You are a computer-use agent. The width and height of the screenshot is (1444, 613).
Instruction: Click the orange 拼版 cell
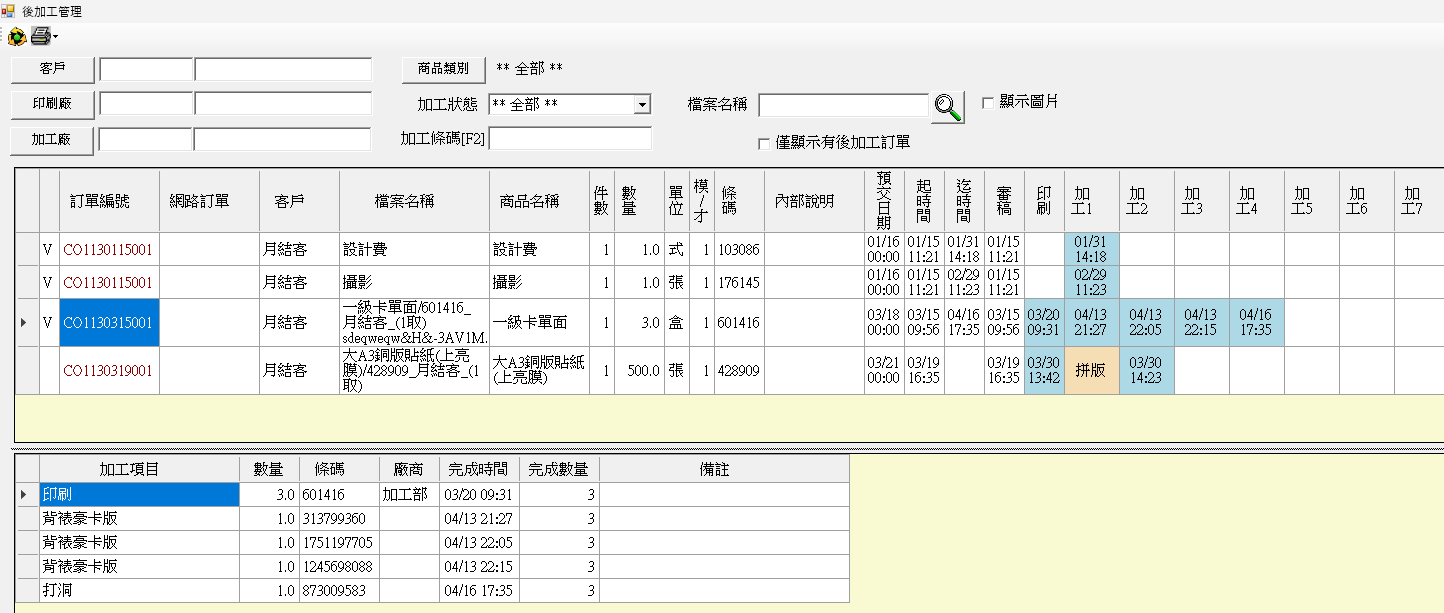coord(1092,371)
